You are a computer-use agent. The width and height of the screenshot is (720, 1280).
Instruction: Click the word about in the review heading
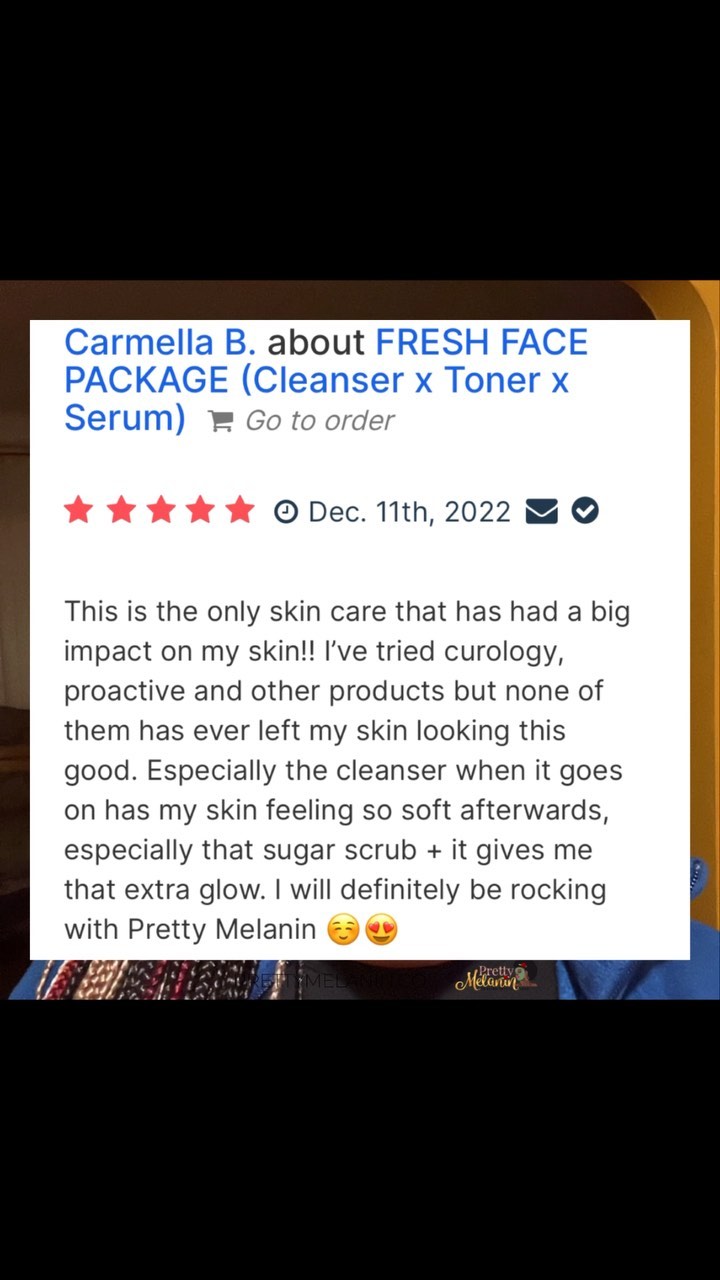click(x=316, y=343)
